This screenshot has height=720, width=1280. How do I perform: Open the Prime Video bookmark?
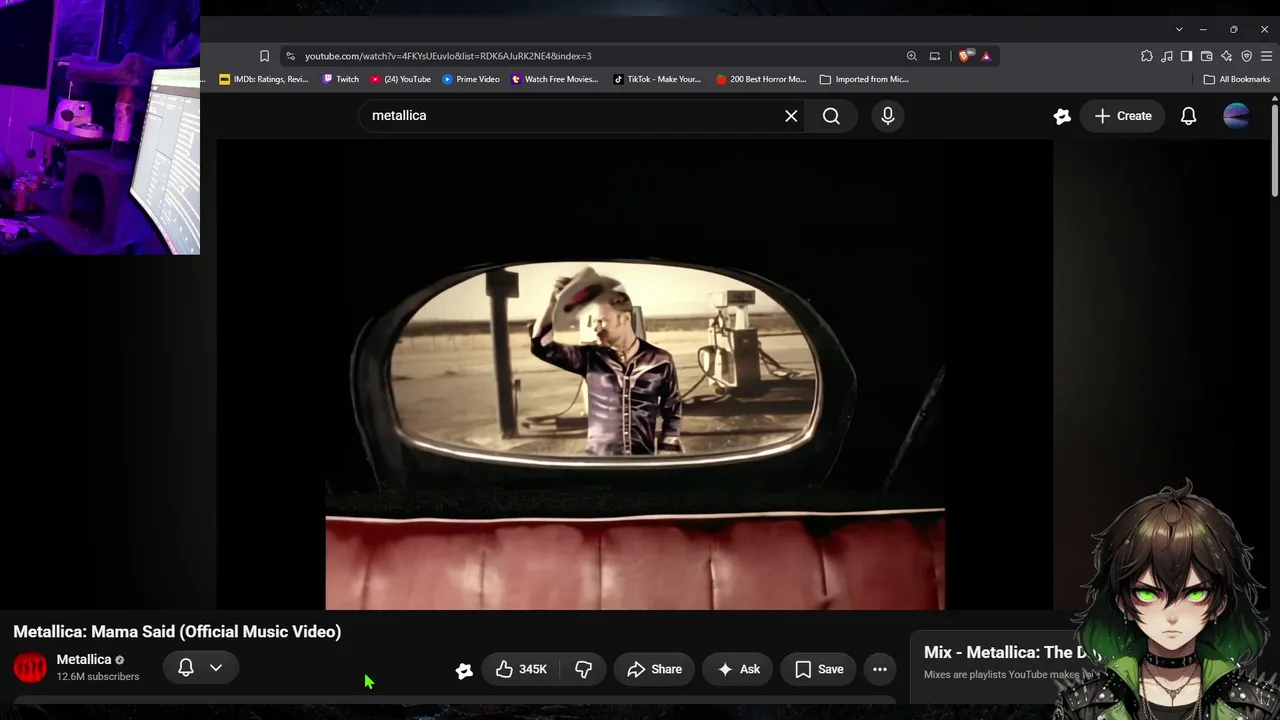471,79
